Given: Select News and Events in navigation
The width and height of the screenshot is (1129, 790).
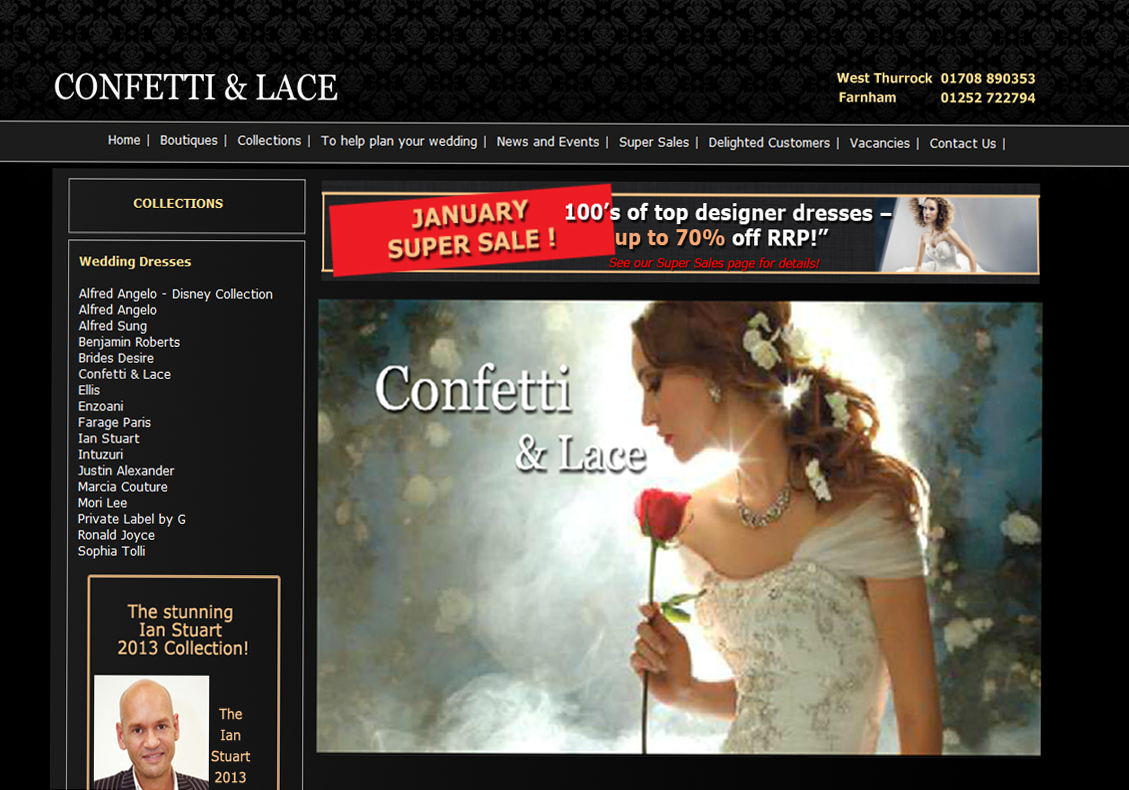Looking at the screenshot, I should click(547, 142).
